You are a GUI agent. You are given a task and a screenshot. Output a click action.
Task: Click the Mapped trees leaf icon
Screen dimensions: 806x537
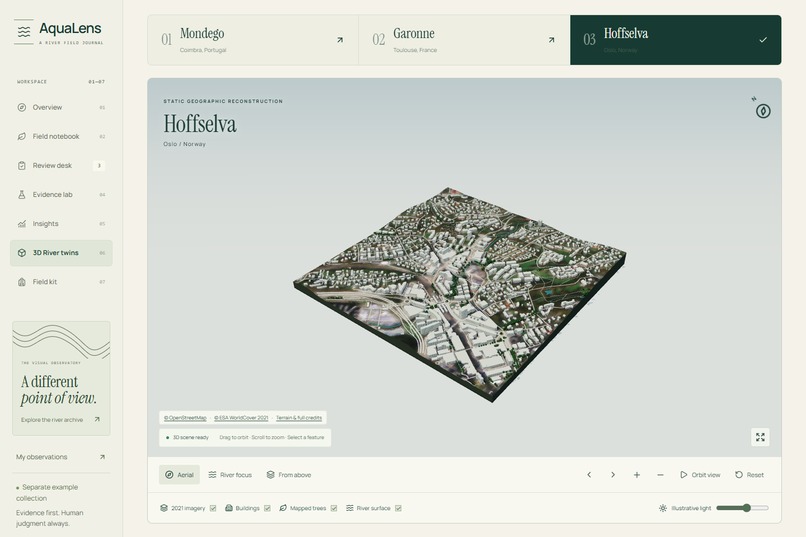coord(283,508)
